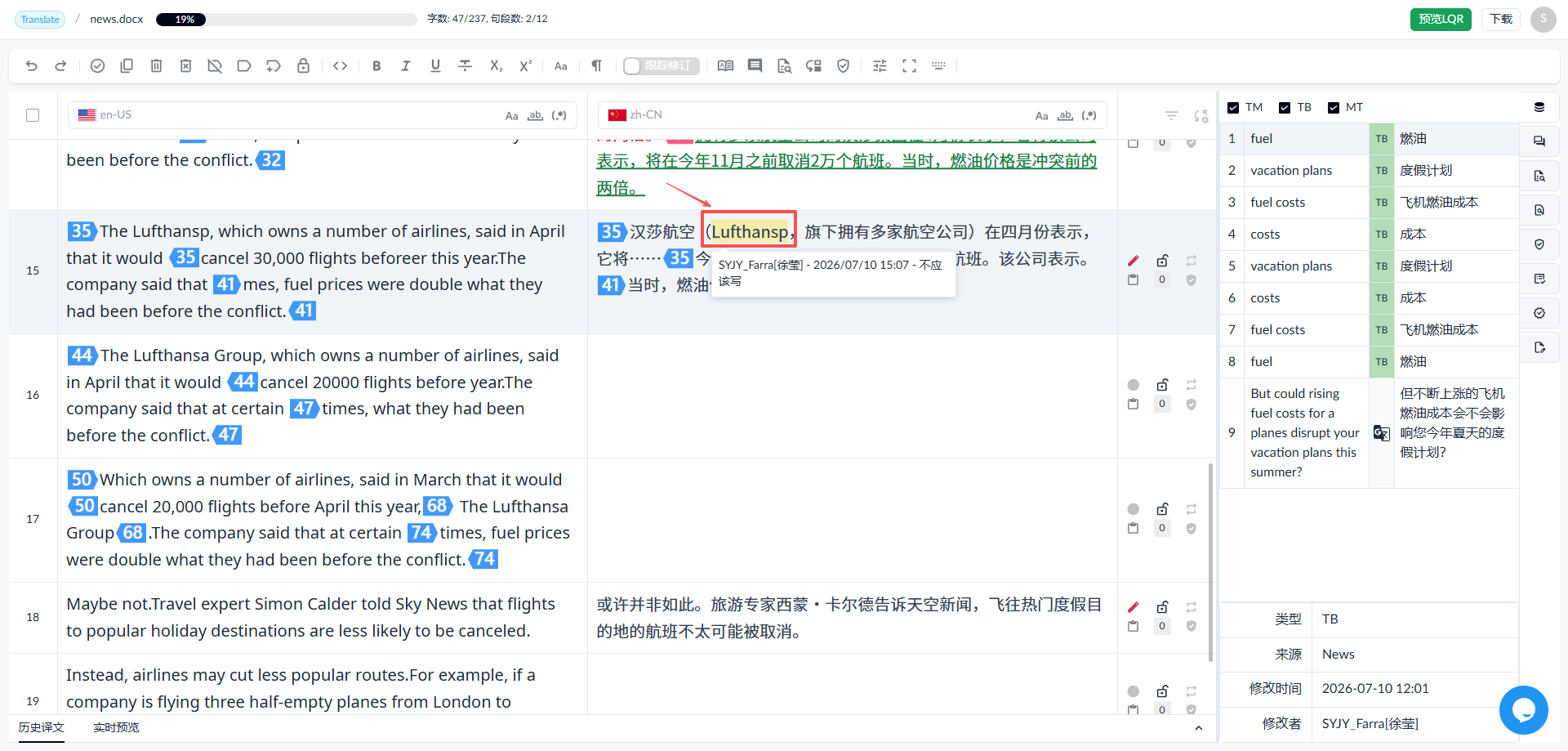This screenshot has width=1568, height=751.
Task: Toggle the 跟踪修订 track changes switch
Action: tap(661, 66)
